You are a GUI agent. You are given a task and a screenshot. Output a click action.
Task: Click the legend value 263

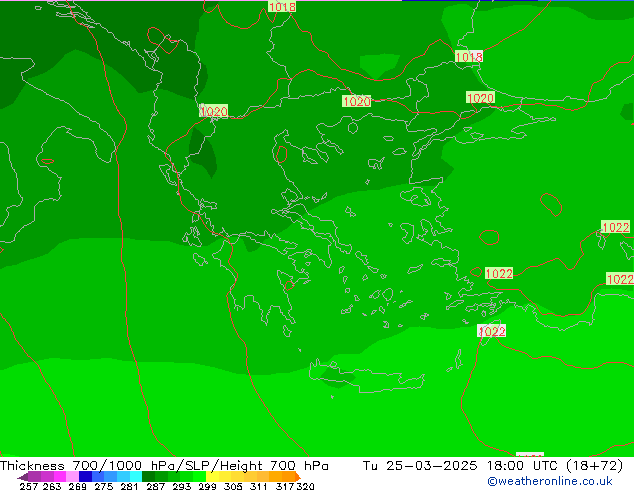tap(52, 486)
